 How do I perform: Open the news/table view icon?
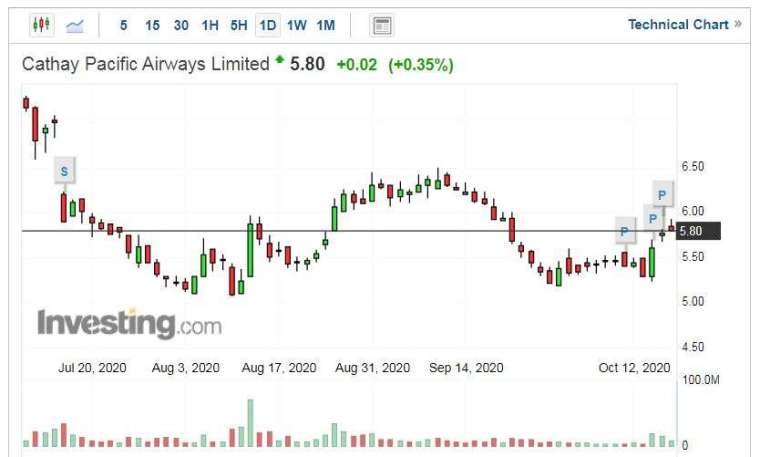pos(382,25)
